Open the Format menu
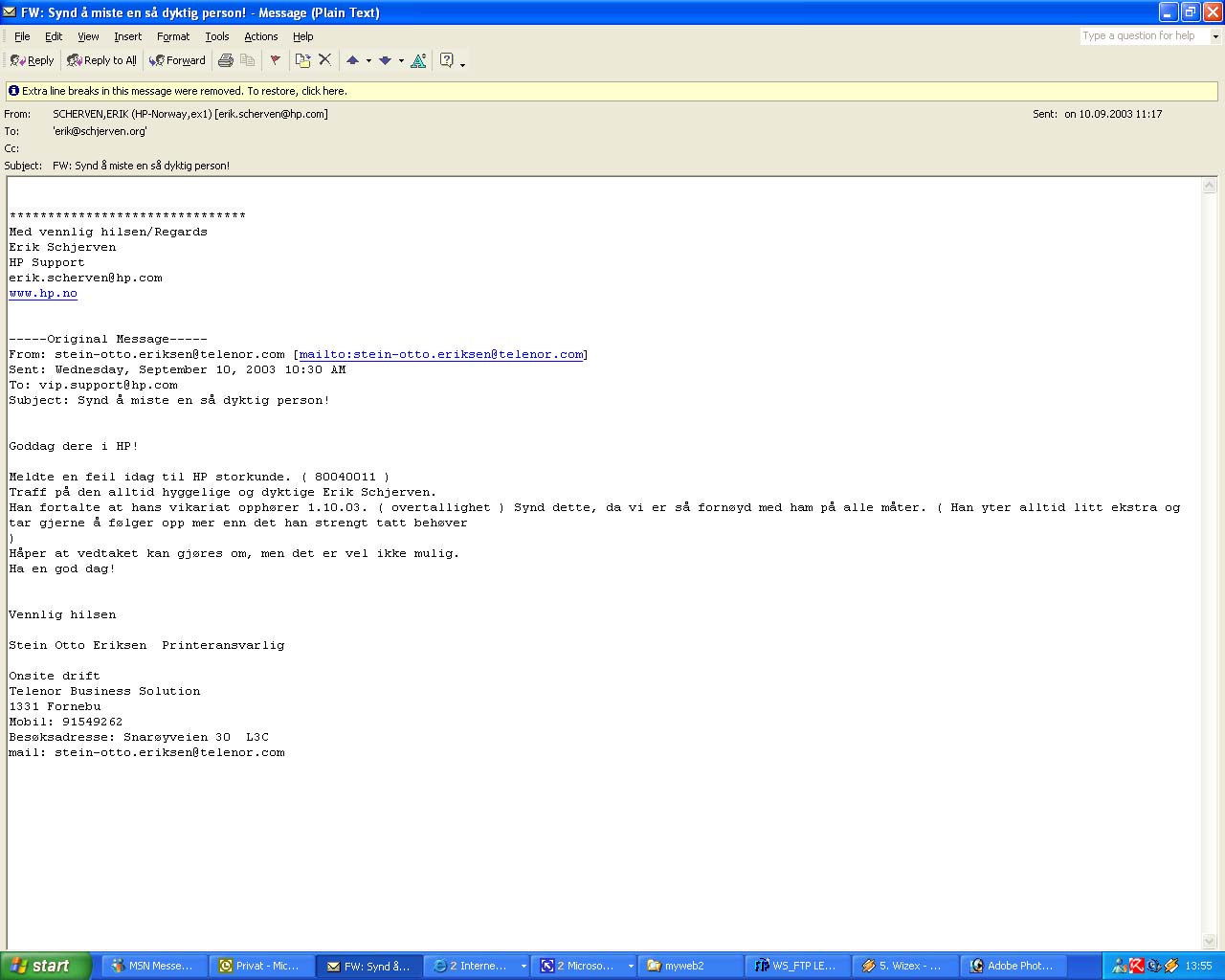This screenshot has width=1225, height=980. [x=173, y=36]
